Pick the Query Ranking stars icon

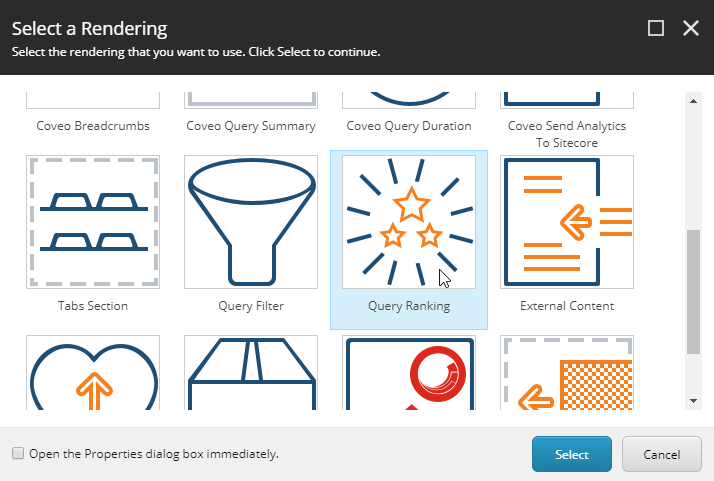tap(409, 222)
